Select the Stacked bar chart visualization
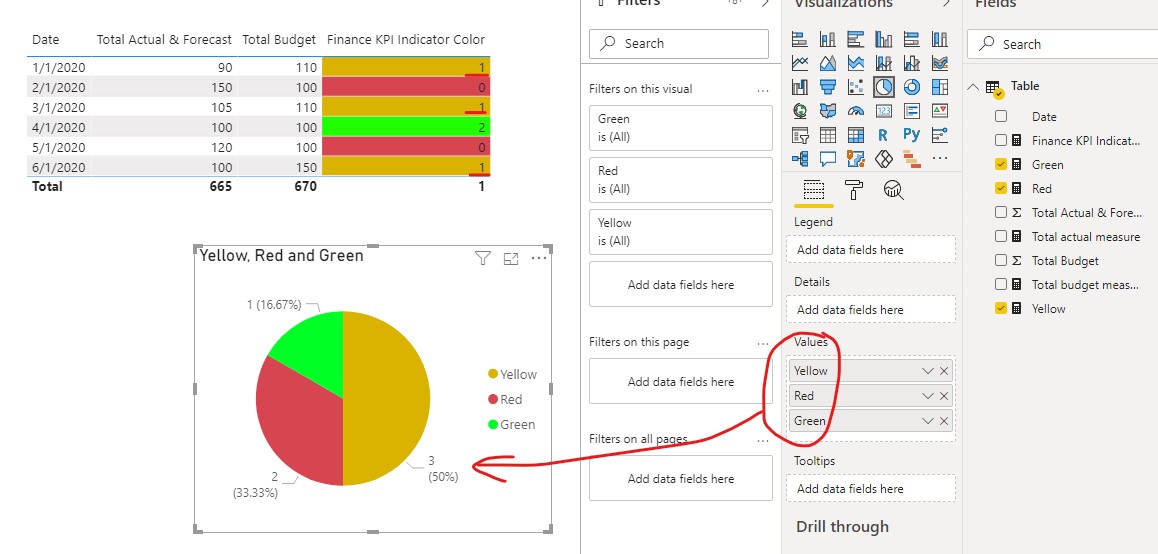The width and height of the screenshot is (1158, 554). coord(800,39)
